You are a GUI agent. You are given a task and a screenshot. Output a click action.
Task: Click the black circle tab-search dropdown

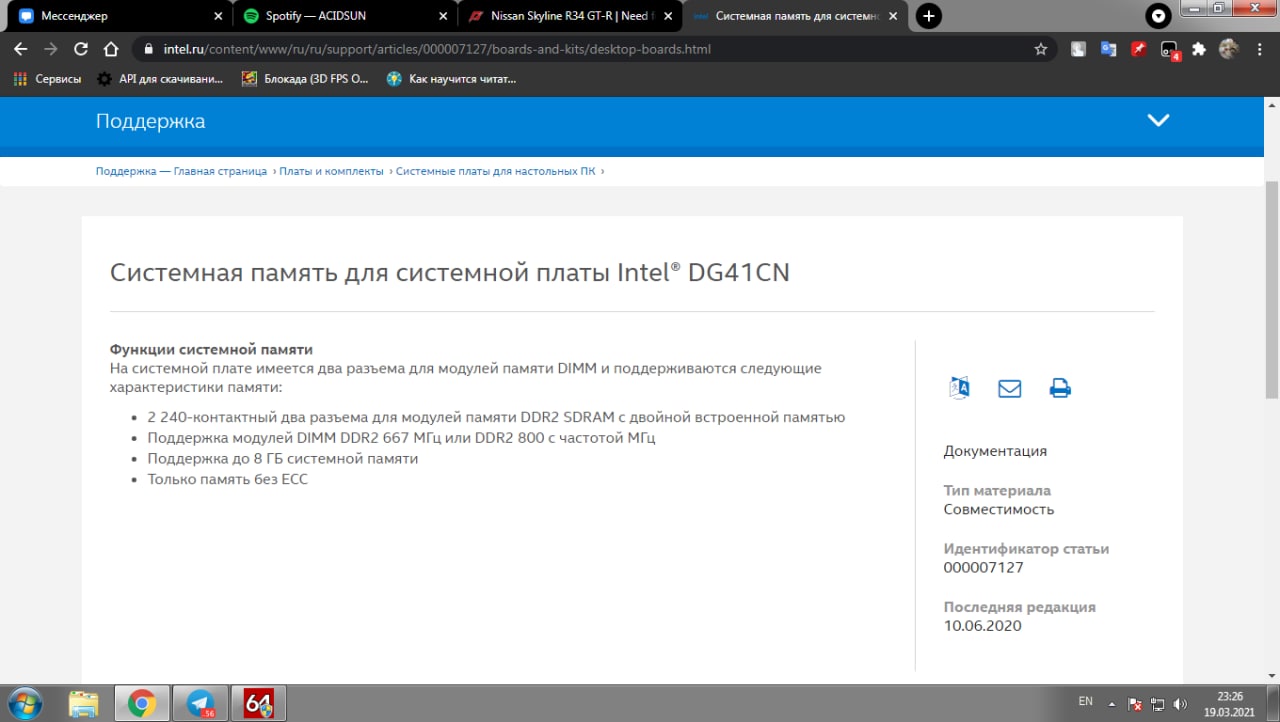click(1158, 16)
